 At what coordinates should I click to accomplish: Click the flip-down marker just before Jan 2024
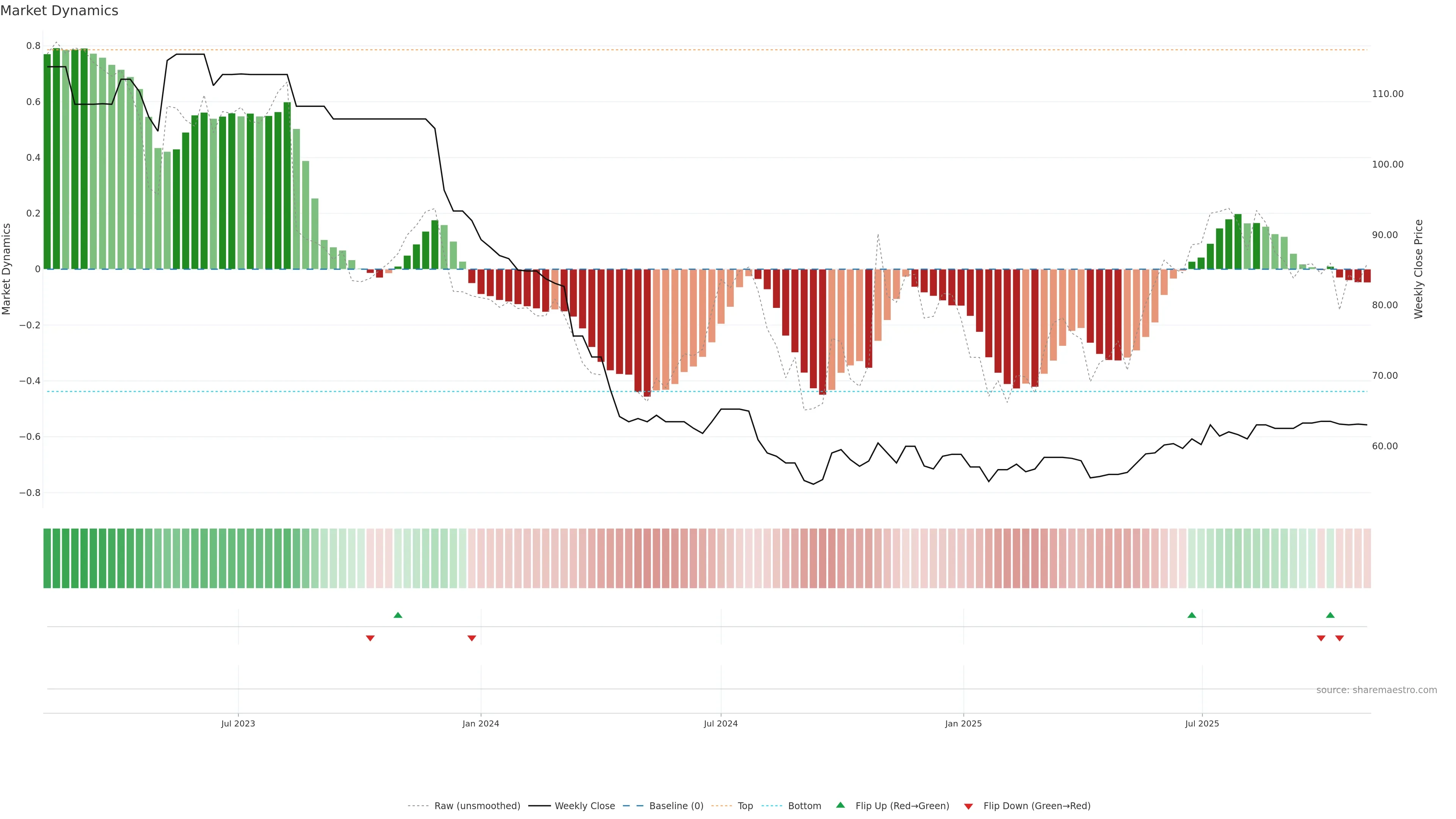(471, 638)
